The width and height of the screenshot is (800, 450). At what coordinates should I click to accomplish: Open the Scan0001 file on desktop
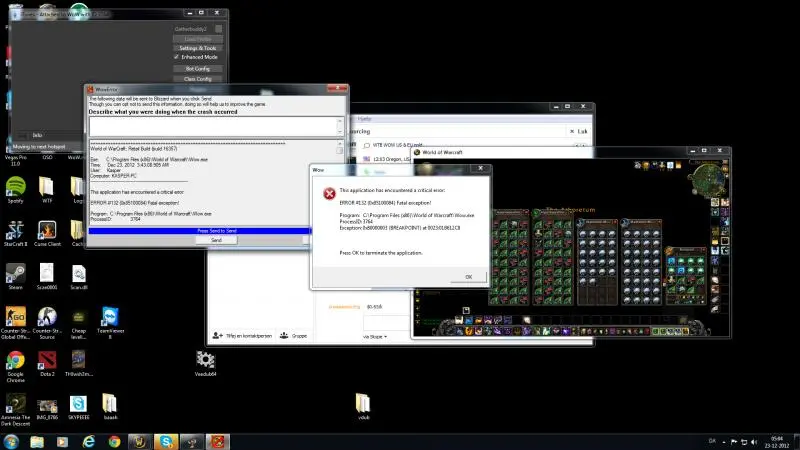click(x=46, y=276)
